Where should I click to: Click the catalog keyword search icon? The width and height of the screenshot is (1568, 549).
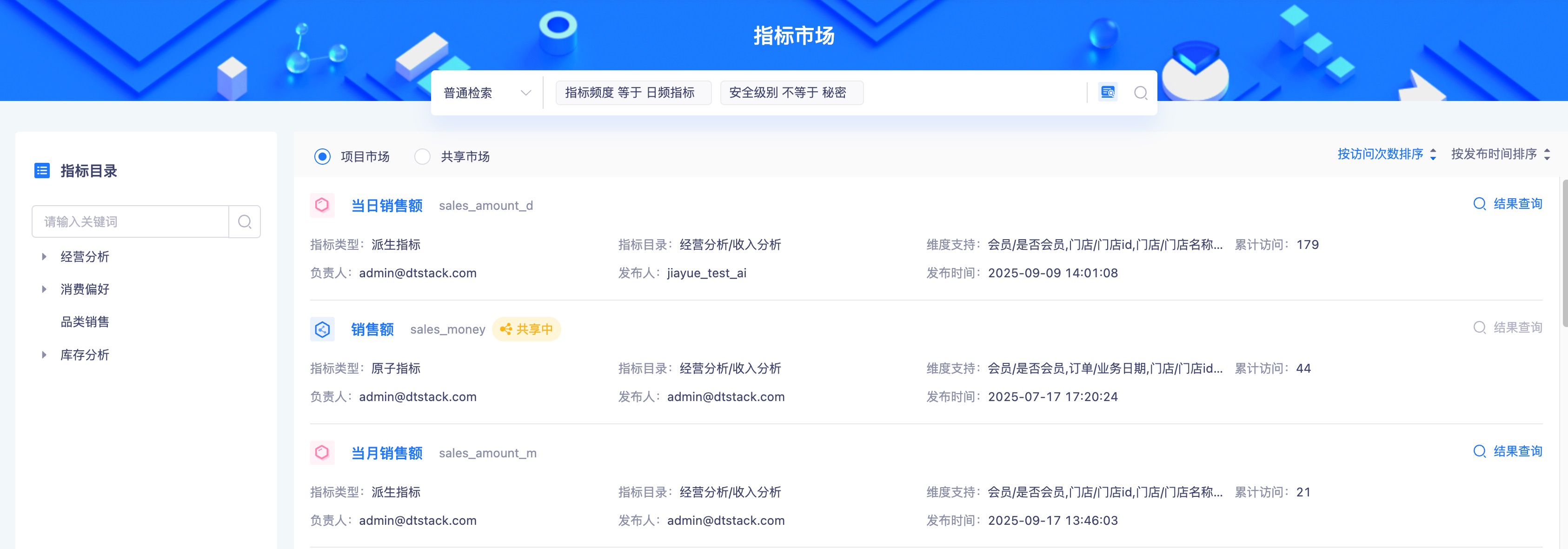click(245, 222)
